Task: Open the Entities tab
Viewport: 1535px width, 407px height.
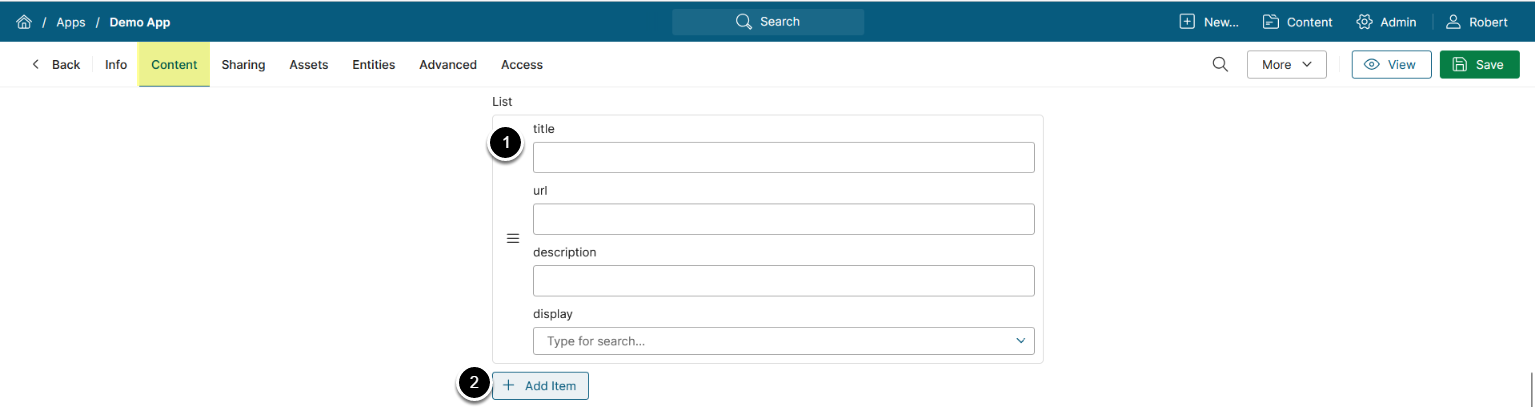Action: tap(373, 65)
